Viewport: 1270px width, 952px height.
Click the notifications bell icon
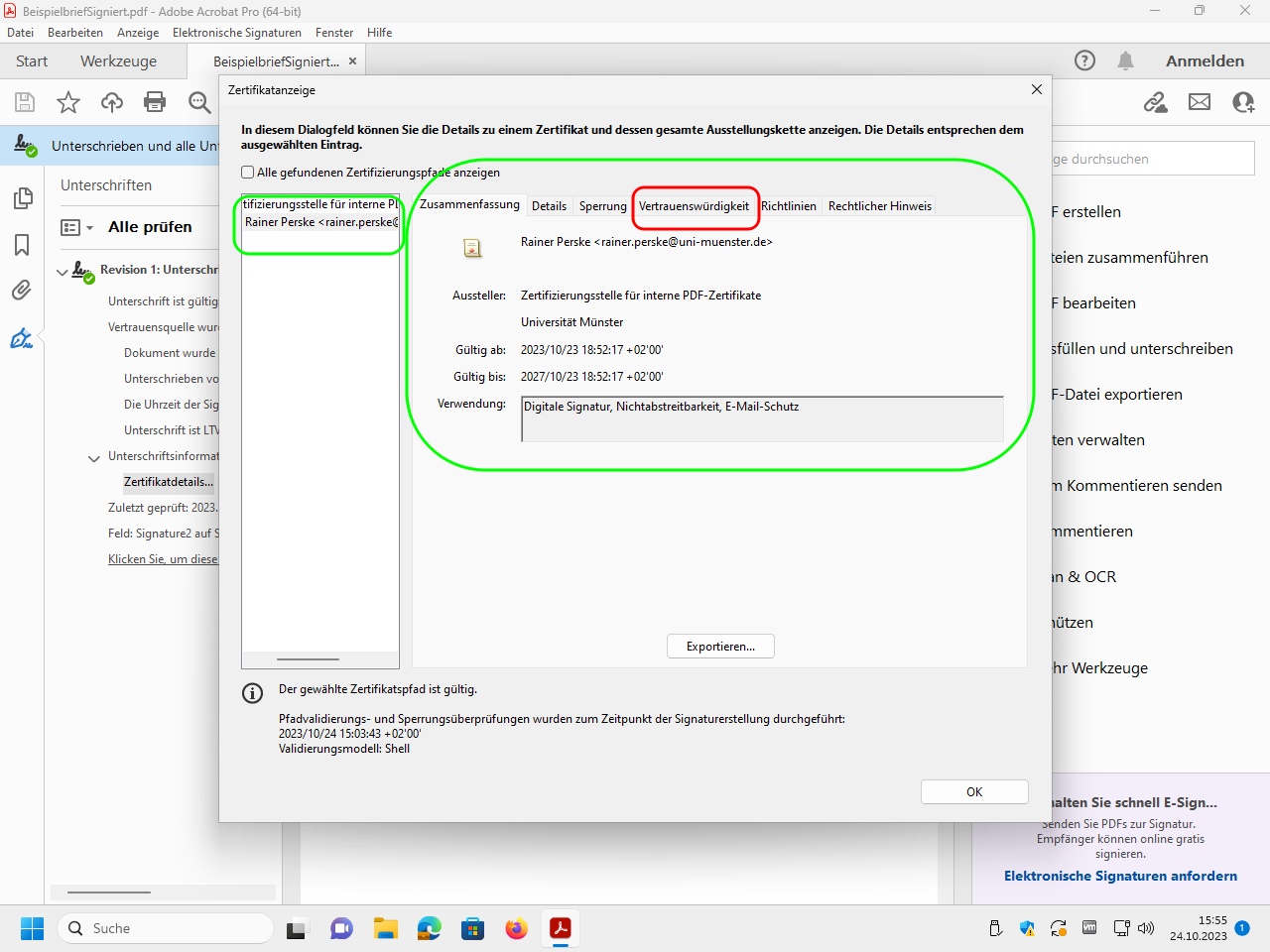click(x=1125, y=61)
